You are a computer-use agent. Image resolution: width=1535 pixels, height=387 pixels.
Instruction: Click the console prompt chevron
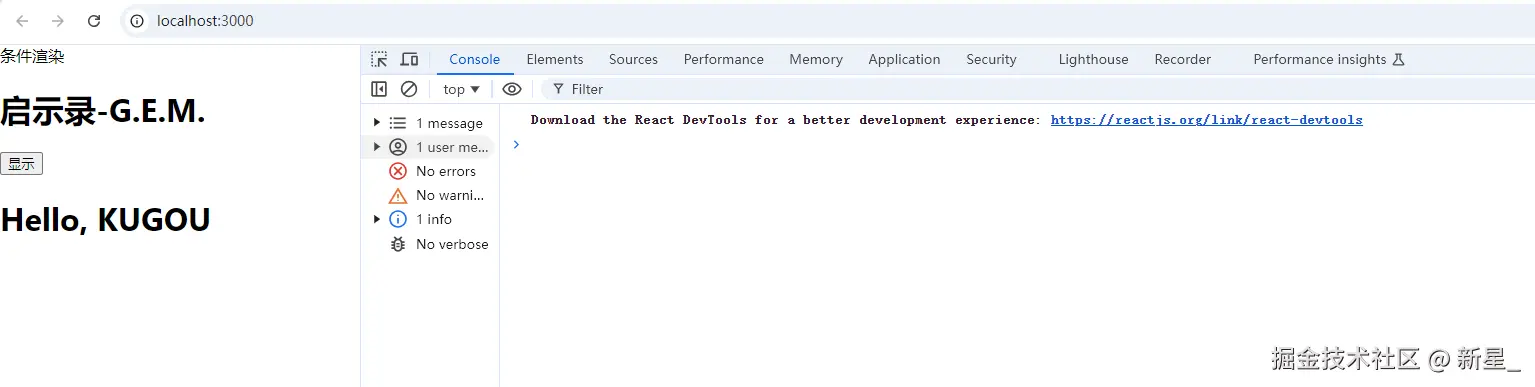tap(516, 145)
